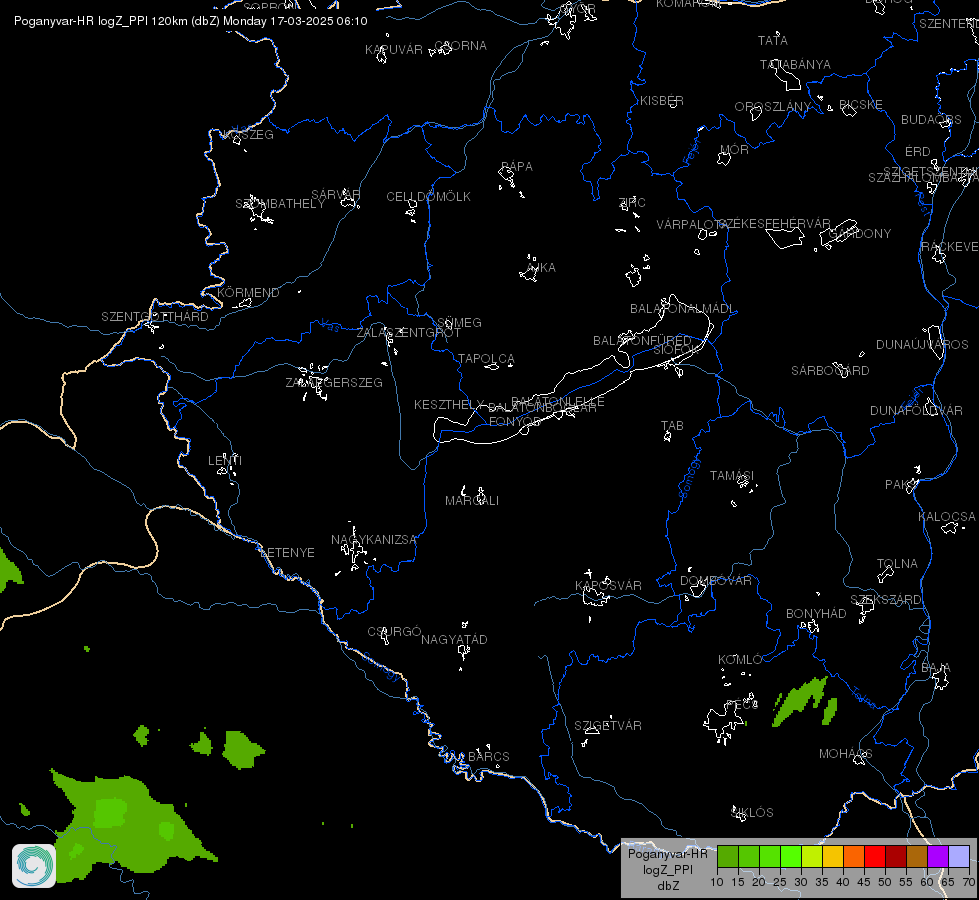This screenshot has width=979, height=900.
Task: Click the TATABÁNYA city label
Action: (795, 64)
